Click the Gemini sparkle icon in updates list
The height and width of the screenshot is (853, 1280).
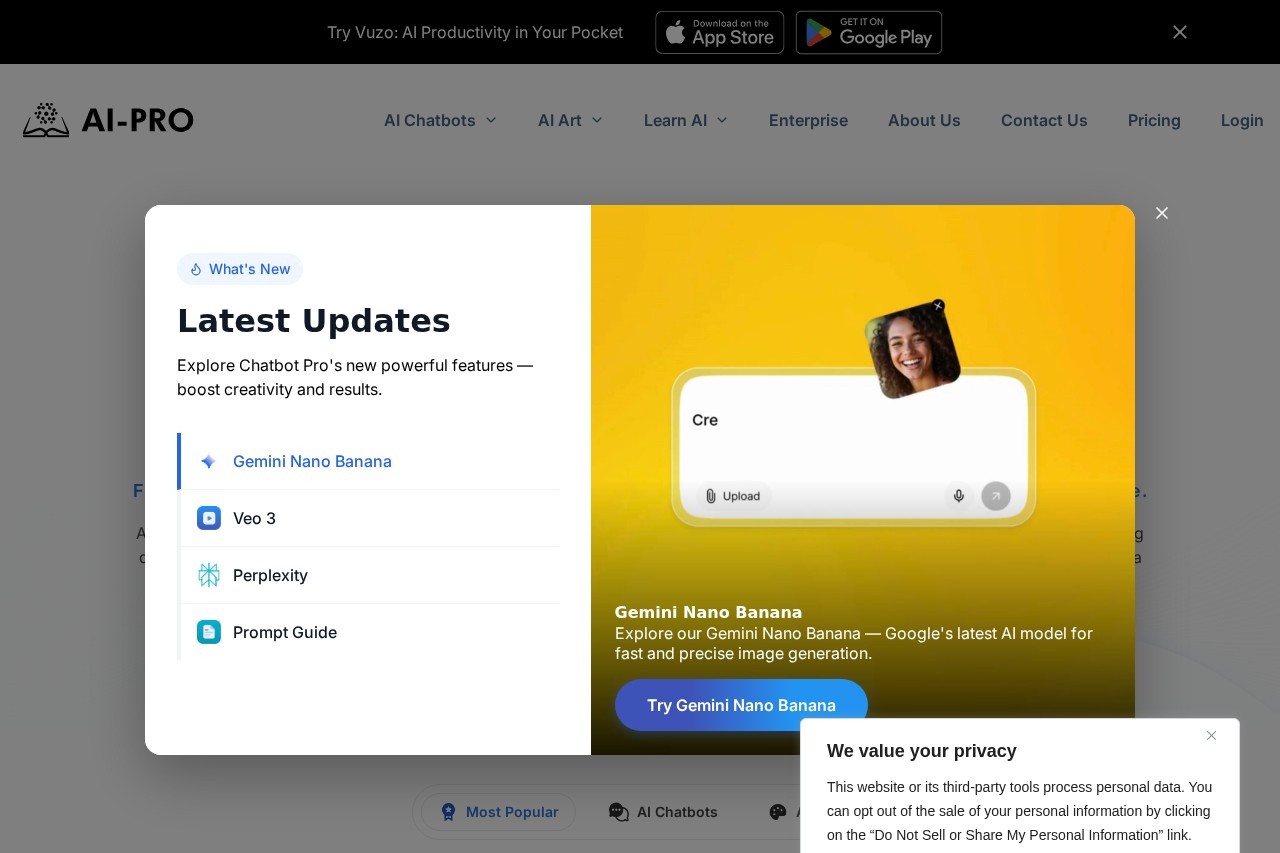(x=208, y=462)
